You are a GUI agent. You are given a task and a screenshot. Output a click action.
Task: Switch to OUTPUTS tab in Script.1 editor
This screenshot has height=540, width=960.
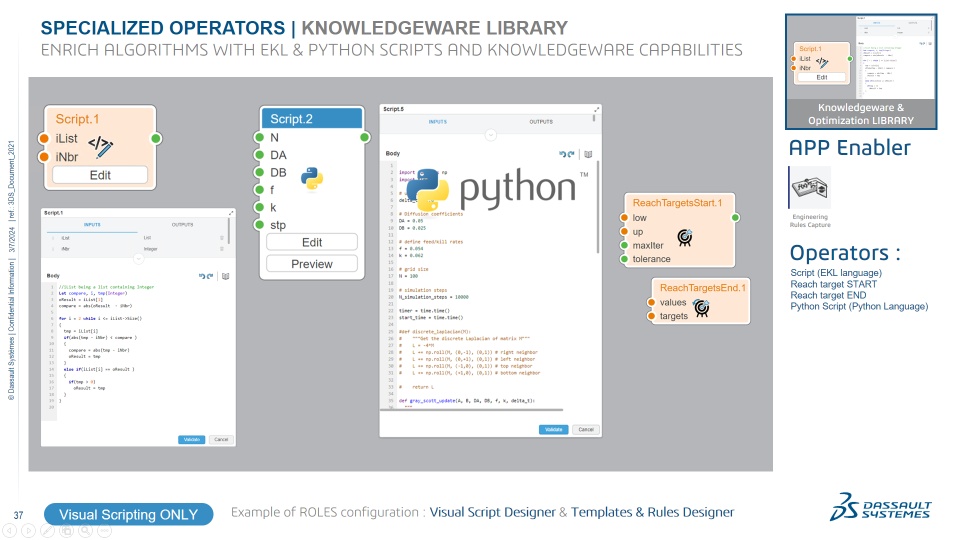[182, 225]
